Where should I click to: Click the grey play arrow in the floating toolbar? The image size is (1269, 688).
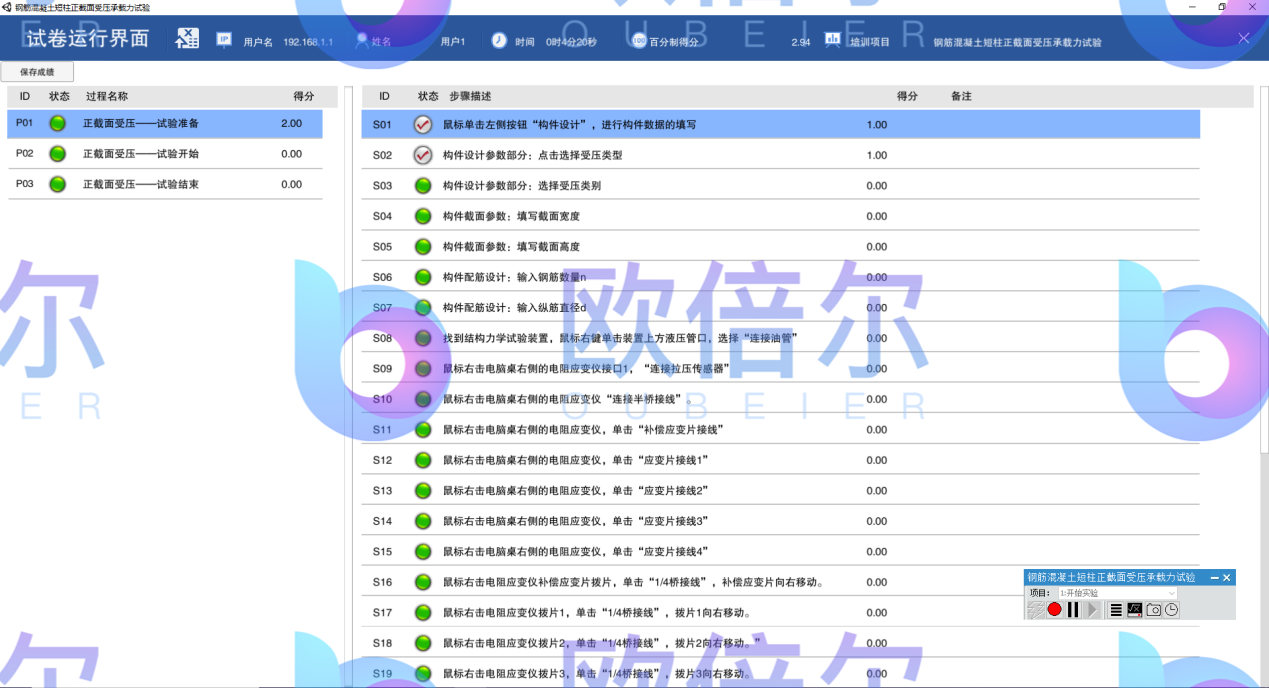1092,609
